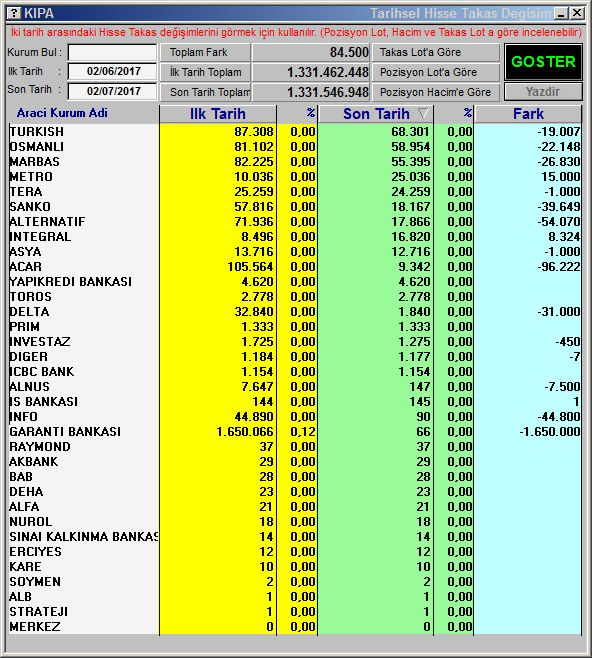
Task: Select the OSMANLI row
Action: 295,147
